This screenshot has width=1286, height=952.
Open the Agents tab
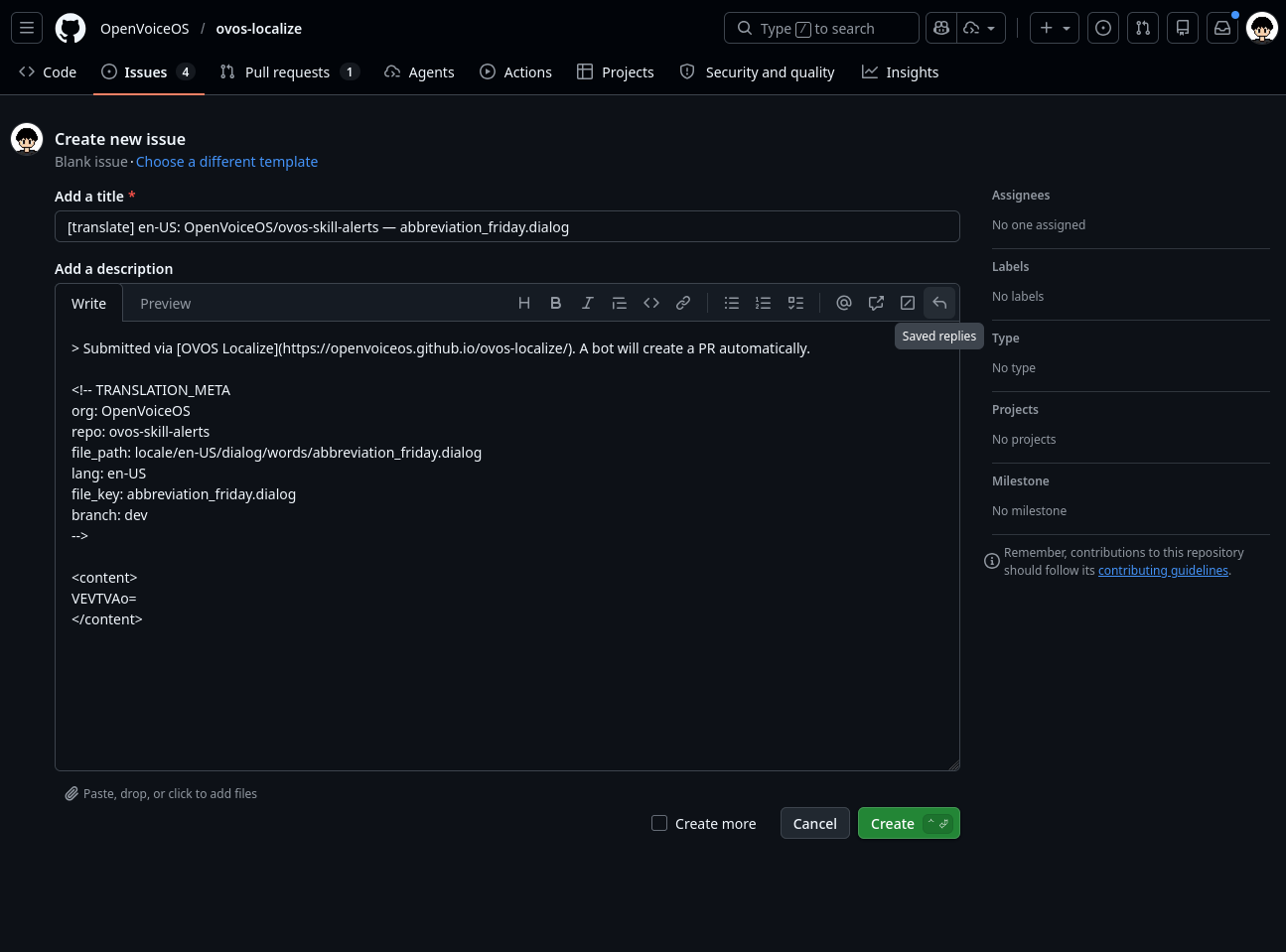[x=419, y=71]
